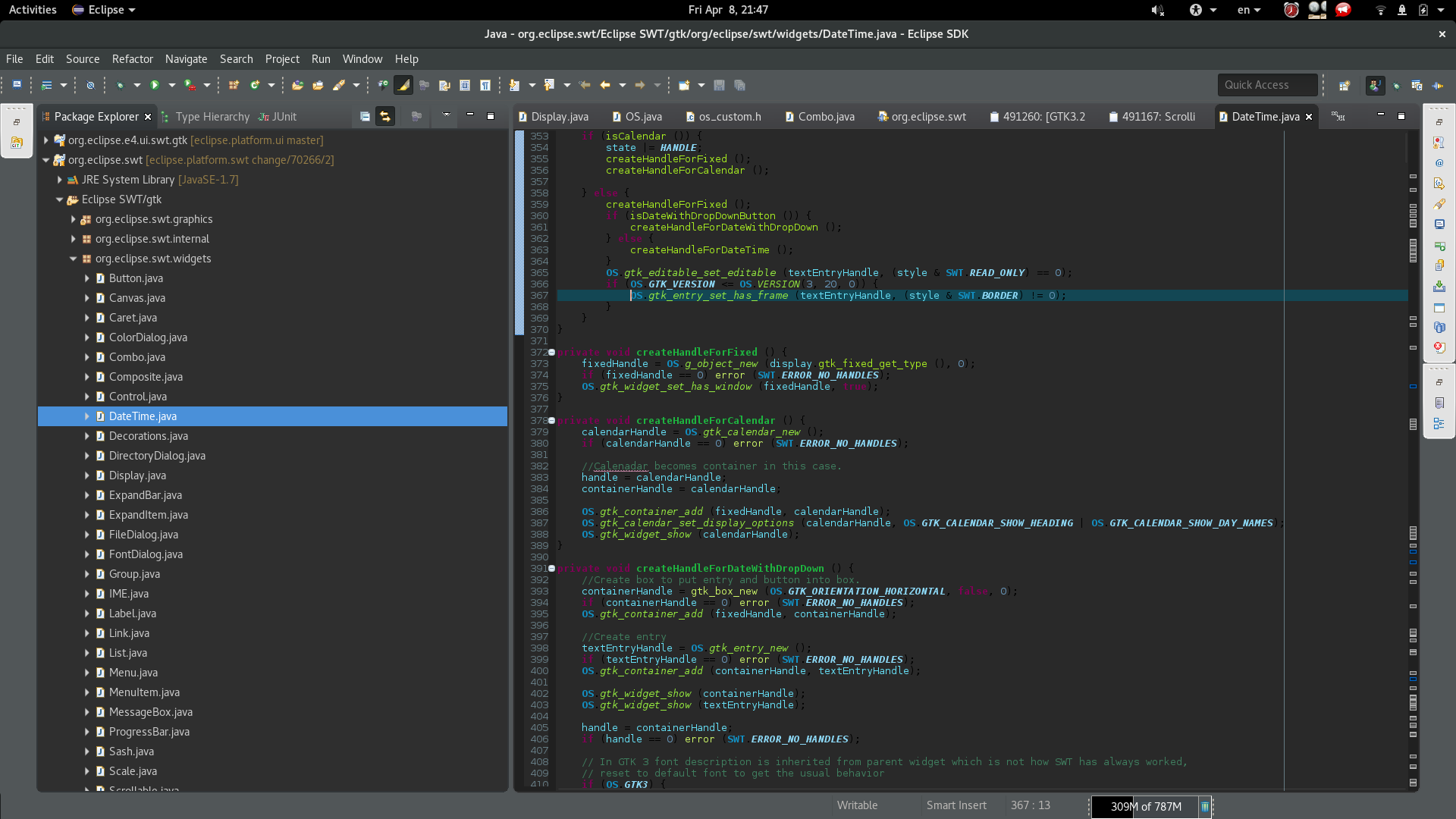1456x819 pixels.
Task: Click the Run Last Tool icon
Action: 190,85
